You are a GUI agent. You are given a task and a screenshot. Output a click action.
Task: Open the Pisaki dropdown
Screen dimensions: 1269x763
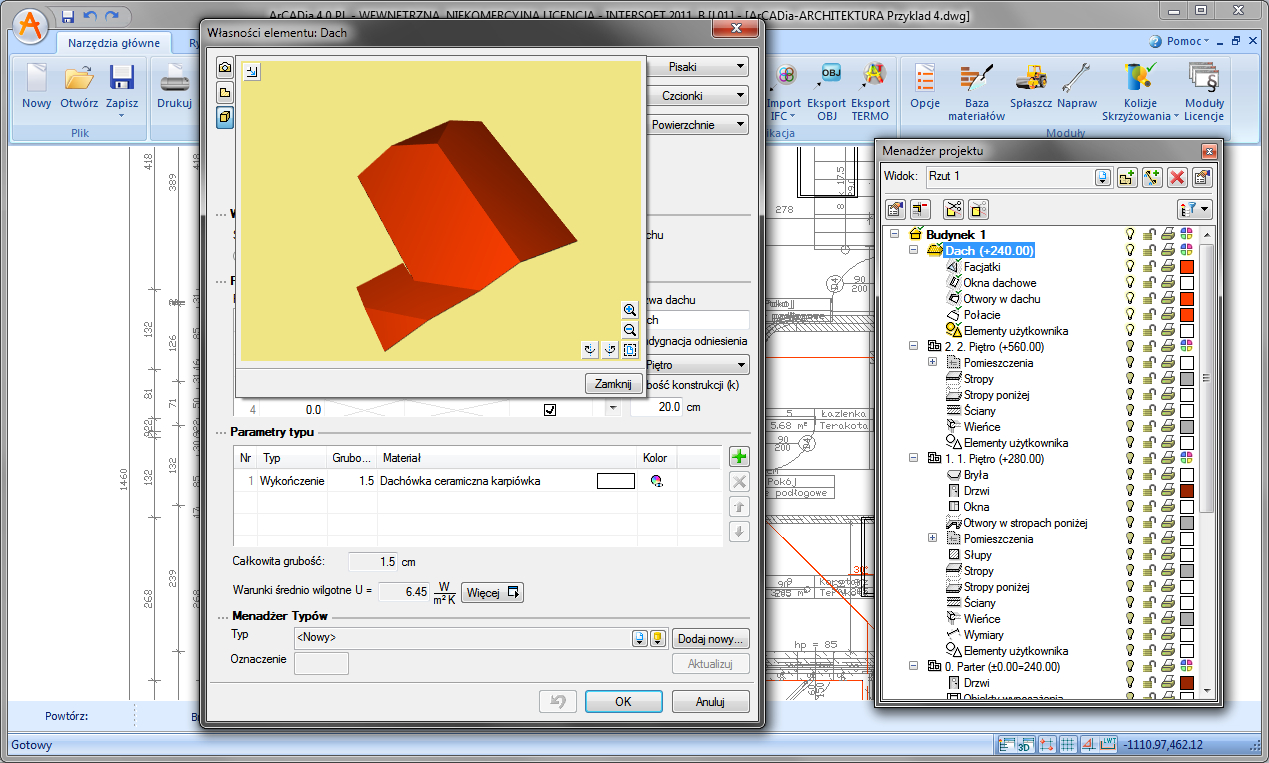(698, 67)
